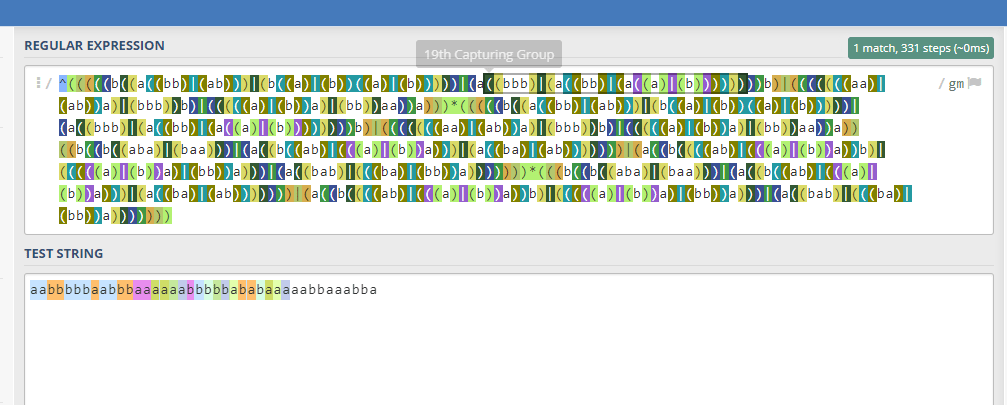Click the regex flags flag icon
This screenshot has height=405, width=1007.
click(x=974, y=84)
